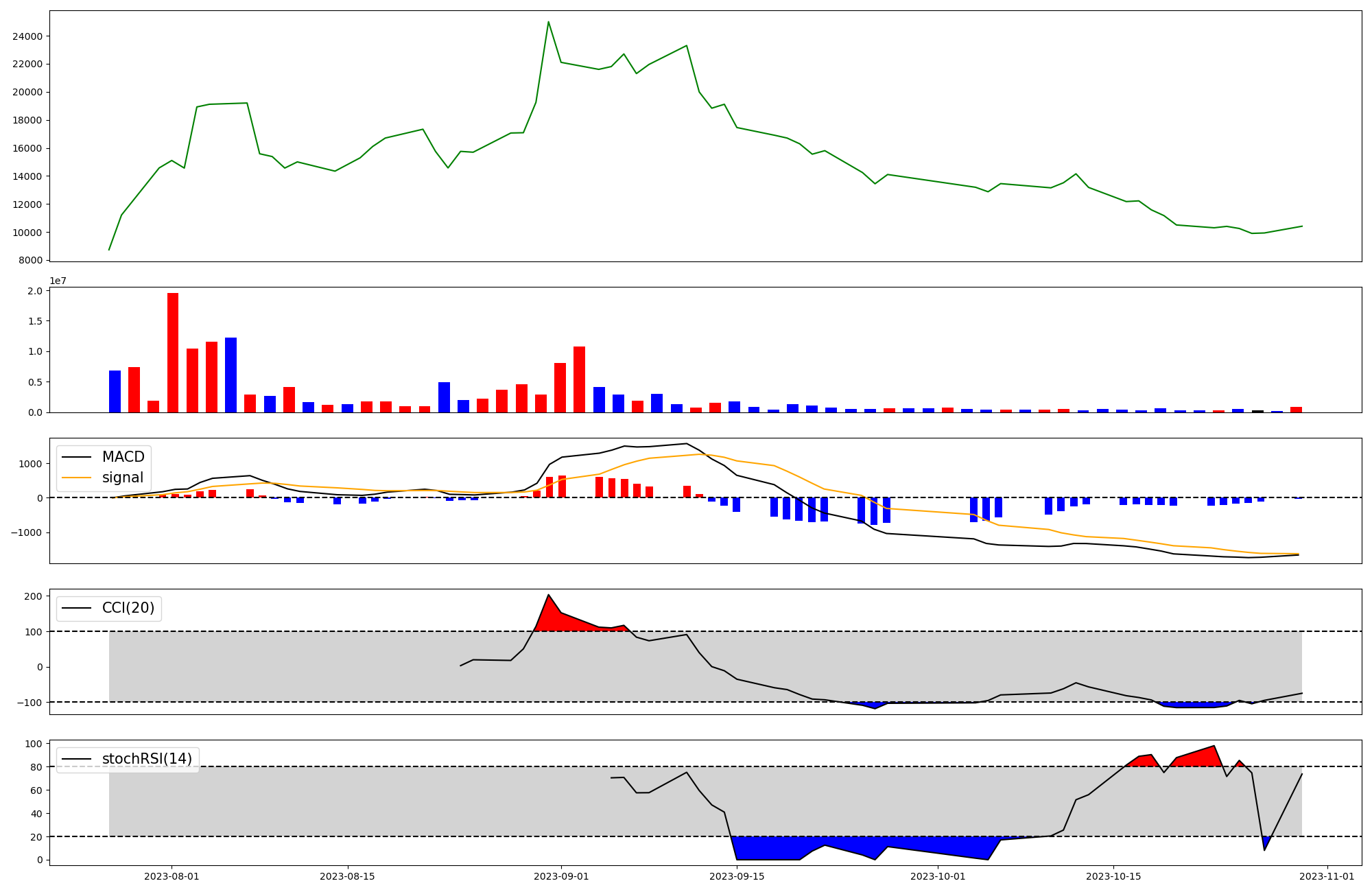Viewport: 1372px width, 892px height.
Task: Click the orange signal legend line swatch
Action: 78,478
